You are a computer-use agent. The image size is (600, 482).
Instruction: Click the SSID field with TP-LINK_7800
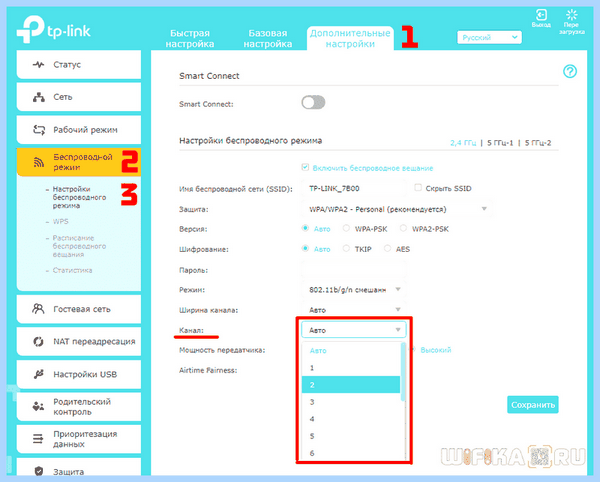tap(354, 188)
